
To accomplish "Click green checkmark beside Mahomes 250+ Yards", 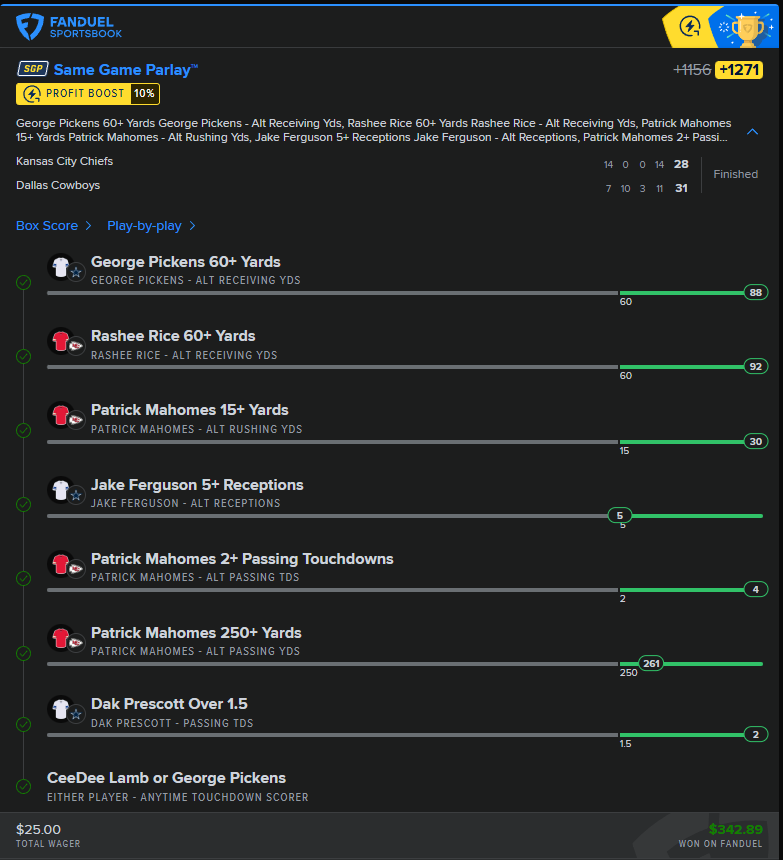I will point(23,653).
